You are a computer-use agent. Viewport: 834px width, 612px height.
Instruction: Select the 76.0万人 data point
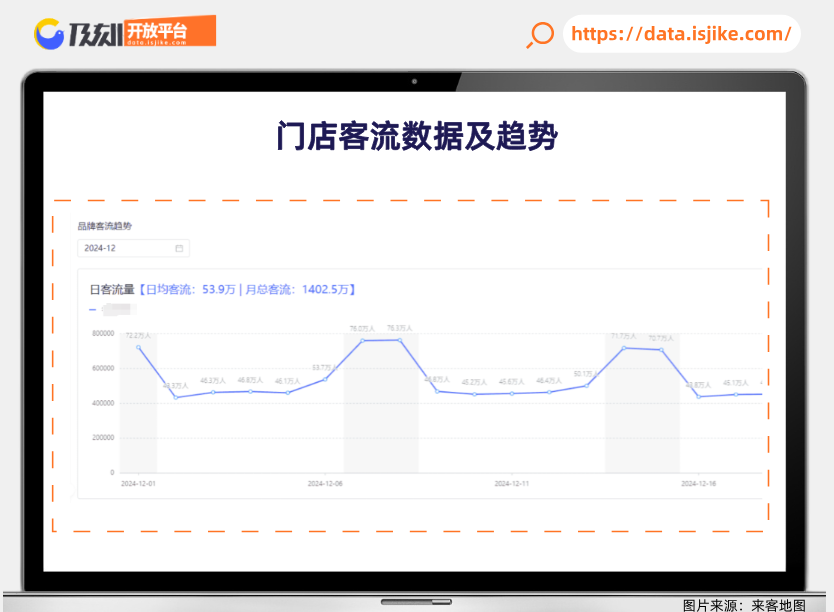pyautogui.click(x=362, y=341)
